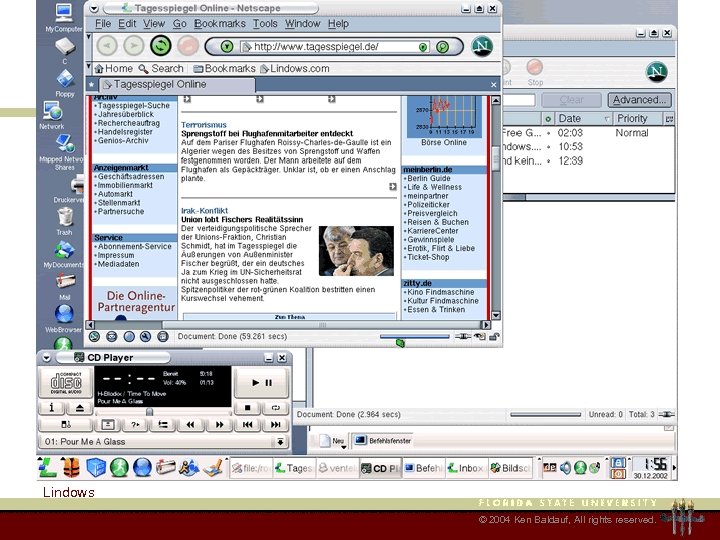Click the Forward arrow in Netscape toolbar
Screen dimensions: 720x540
tap(134, 46)
